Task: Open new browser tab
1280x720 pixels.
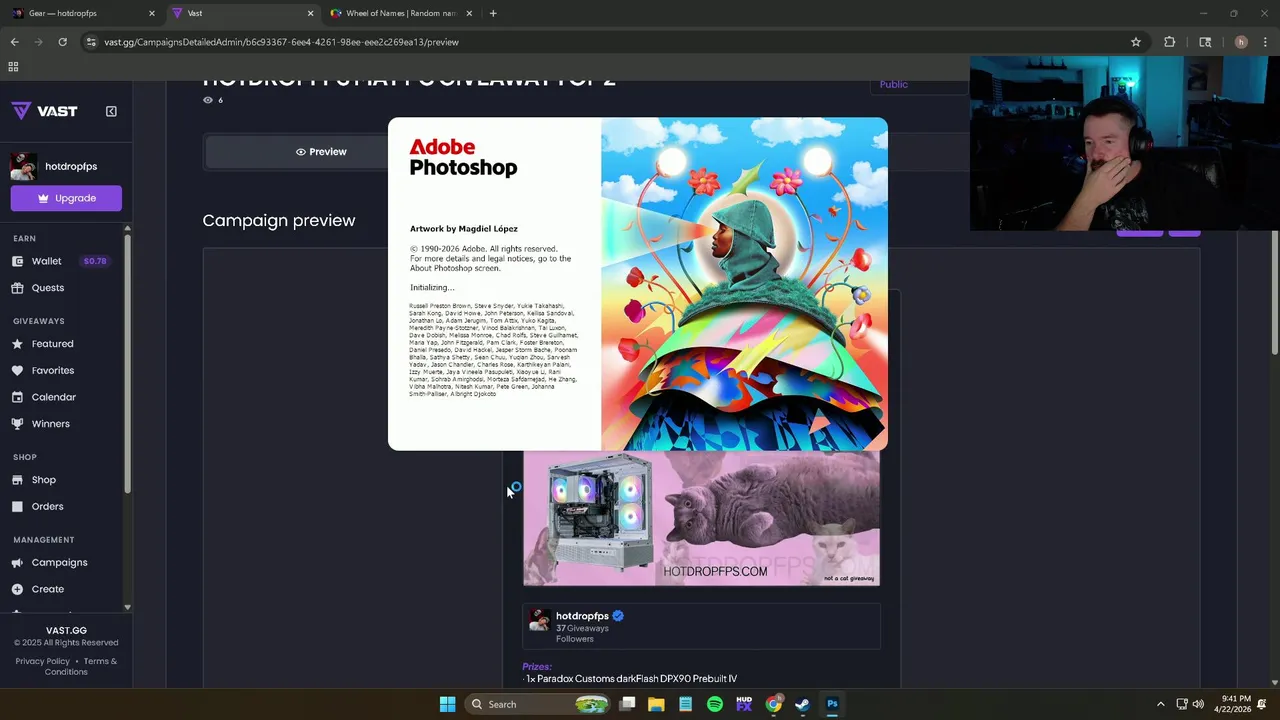Action: pyautogui.click(x=493, y=13)
